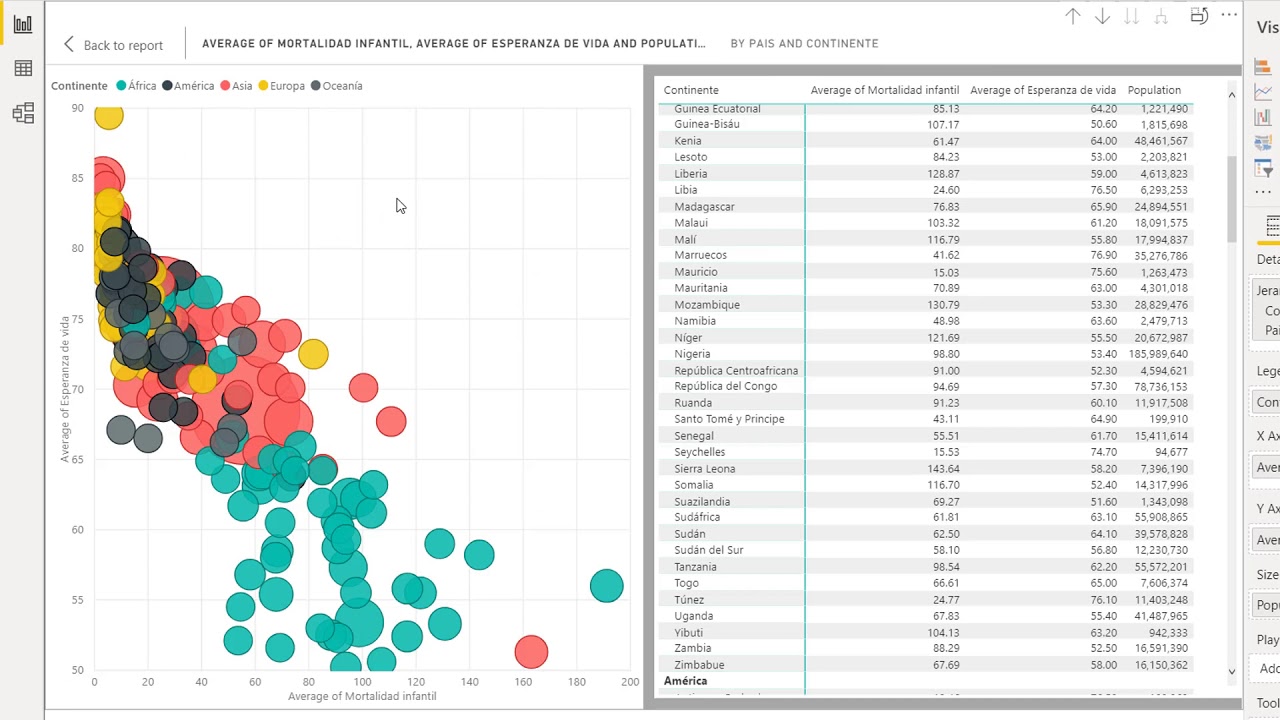The width and height of the screenshot is (1280, 720).
Task: Select América legend entry
Action: pos(188,86)
